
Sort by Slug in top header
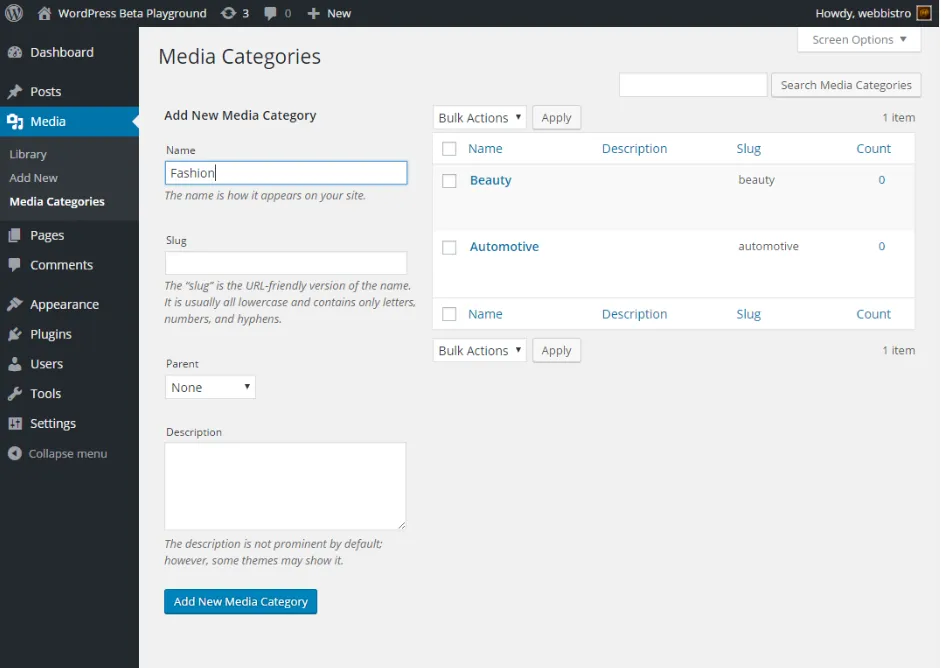748,149
